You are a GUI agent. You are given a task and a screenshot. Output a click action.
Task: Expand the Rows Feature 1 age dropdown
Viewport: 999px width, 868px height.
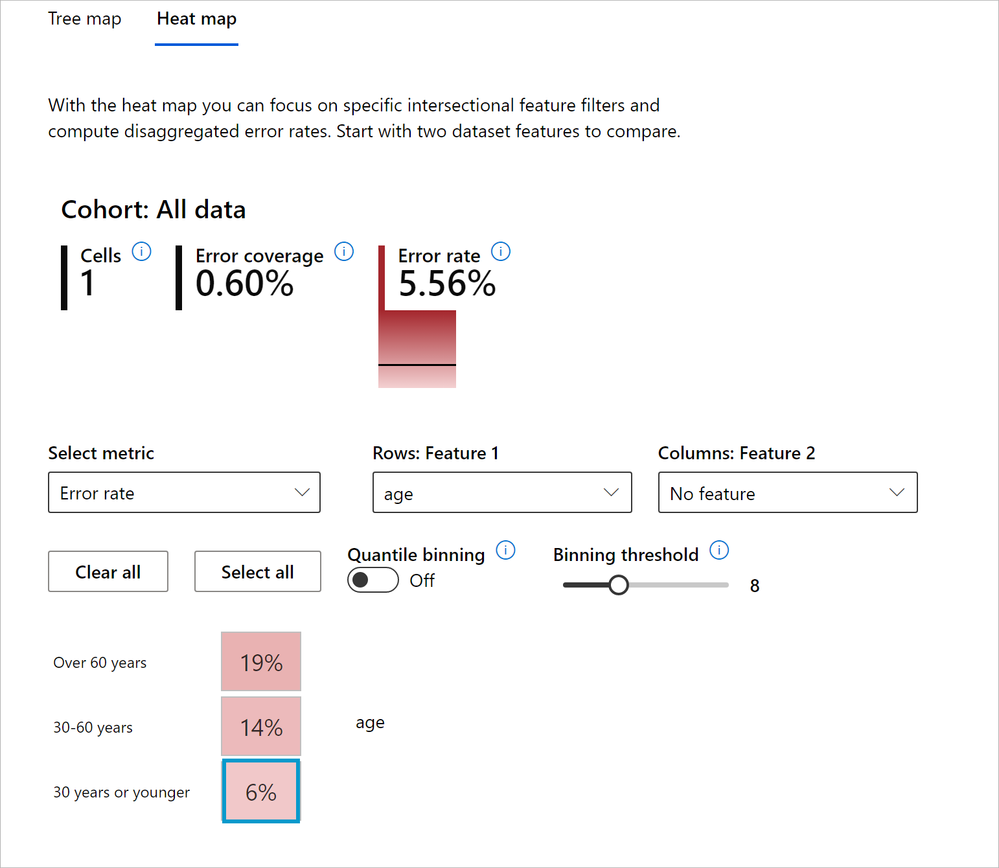pyautogui.click(x=502, y=493)
